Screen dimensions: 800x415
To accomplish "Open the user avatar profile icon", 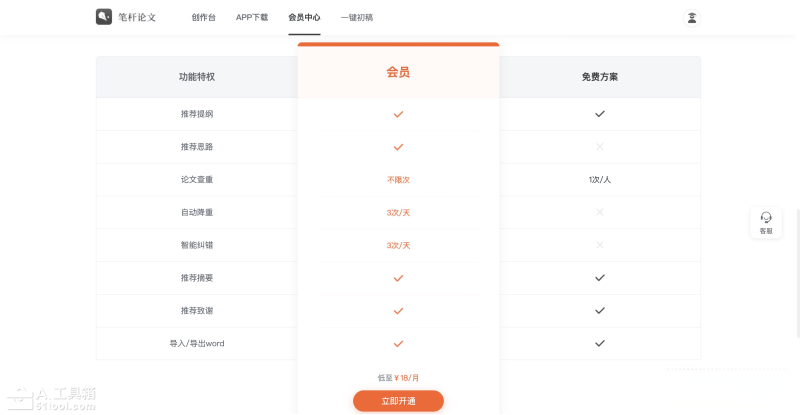I will (691, 17).
